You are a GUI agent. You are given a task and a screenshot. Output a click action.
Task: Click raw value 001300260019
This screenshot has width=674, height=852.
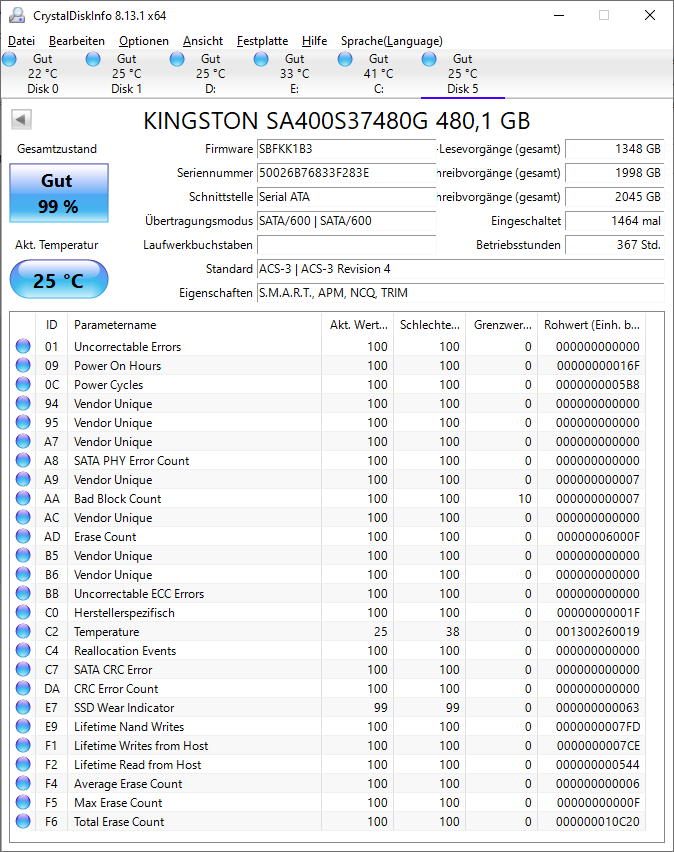point(597,631)
